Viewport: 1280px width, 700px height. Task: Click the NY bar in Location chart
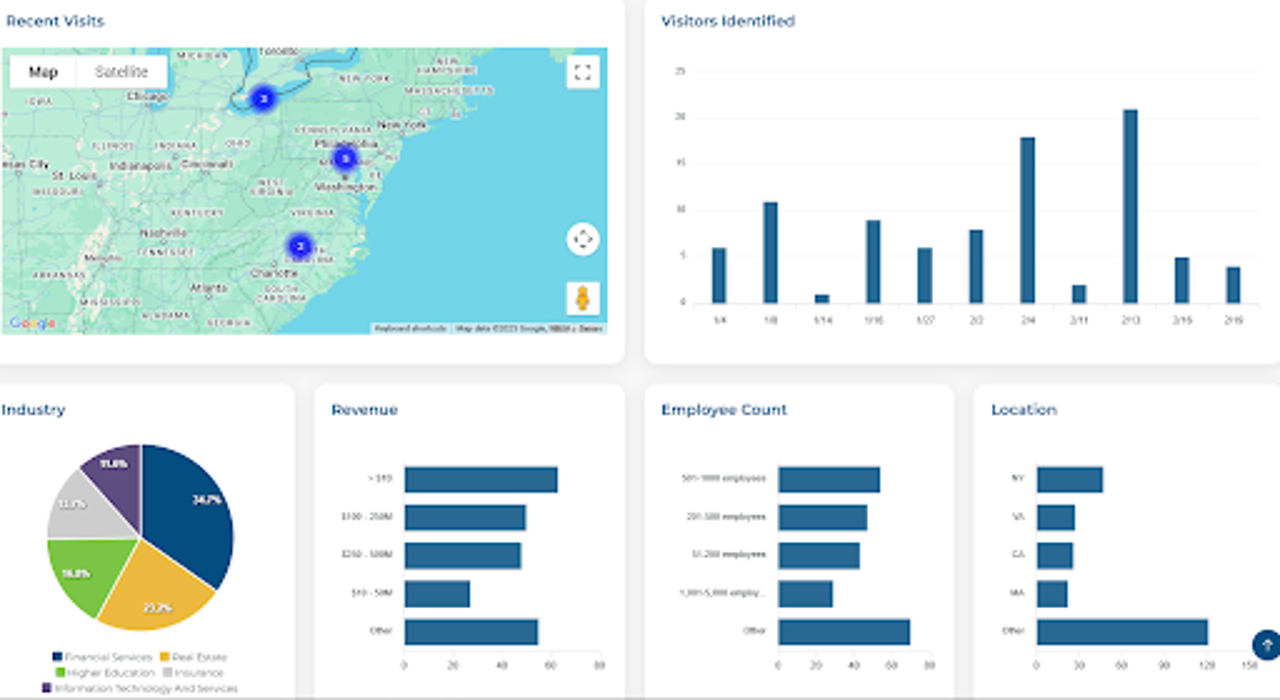[x=1070, y=479]
